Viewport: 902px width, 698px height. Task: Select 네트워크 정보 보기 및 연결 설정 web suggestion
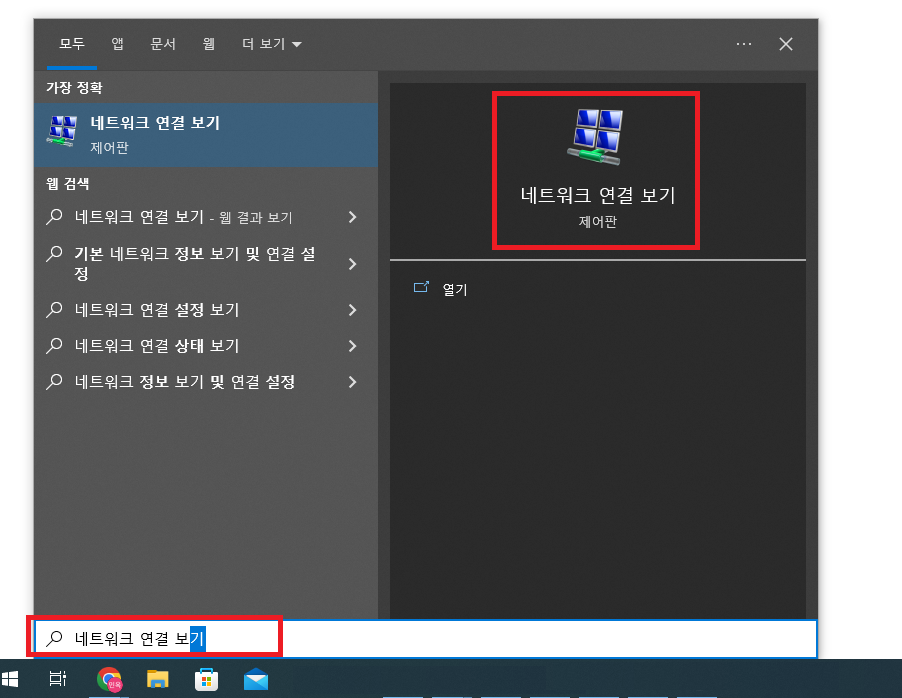[x=185, y=382]
